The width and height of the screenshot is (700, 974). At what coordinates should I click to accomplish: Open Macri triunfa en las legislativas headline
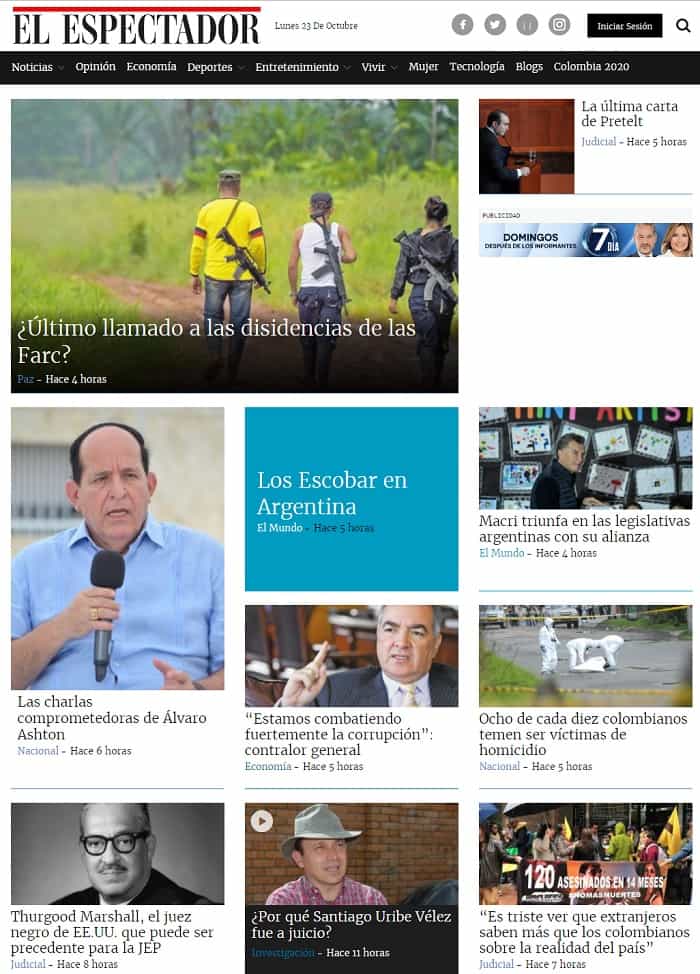coord(584,529)
